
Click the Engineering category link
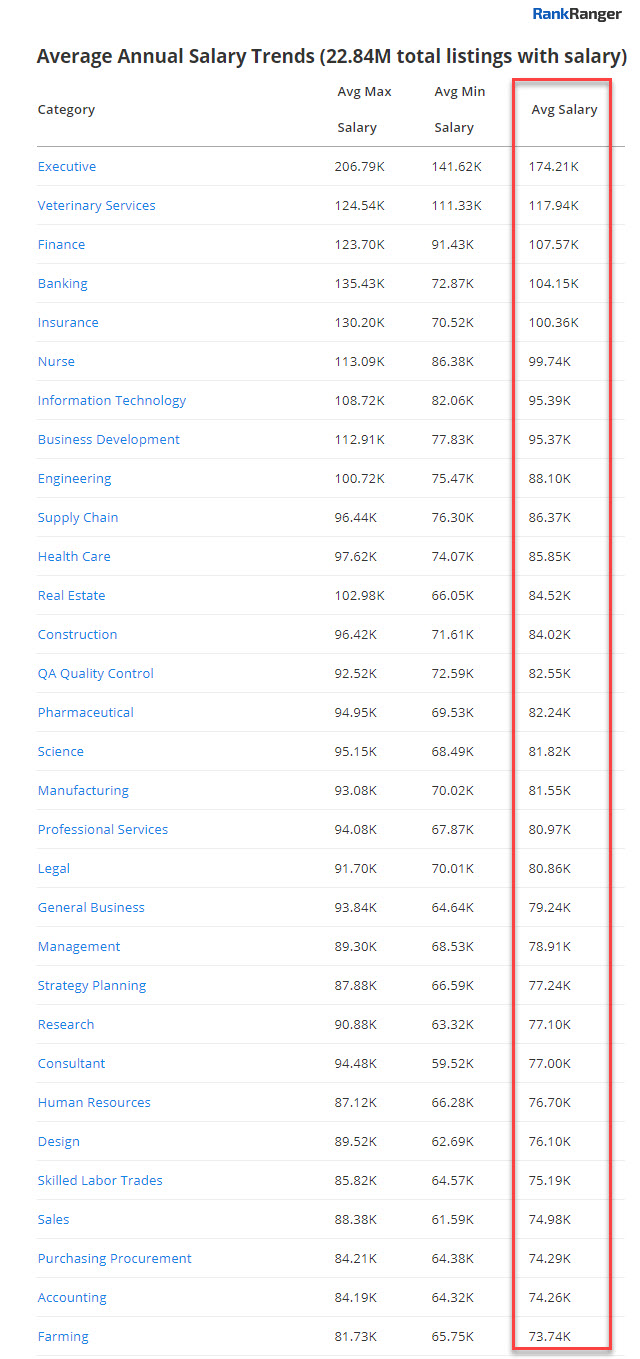coord(74,479)
